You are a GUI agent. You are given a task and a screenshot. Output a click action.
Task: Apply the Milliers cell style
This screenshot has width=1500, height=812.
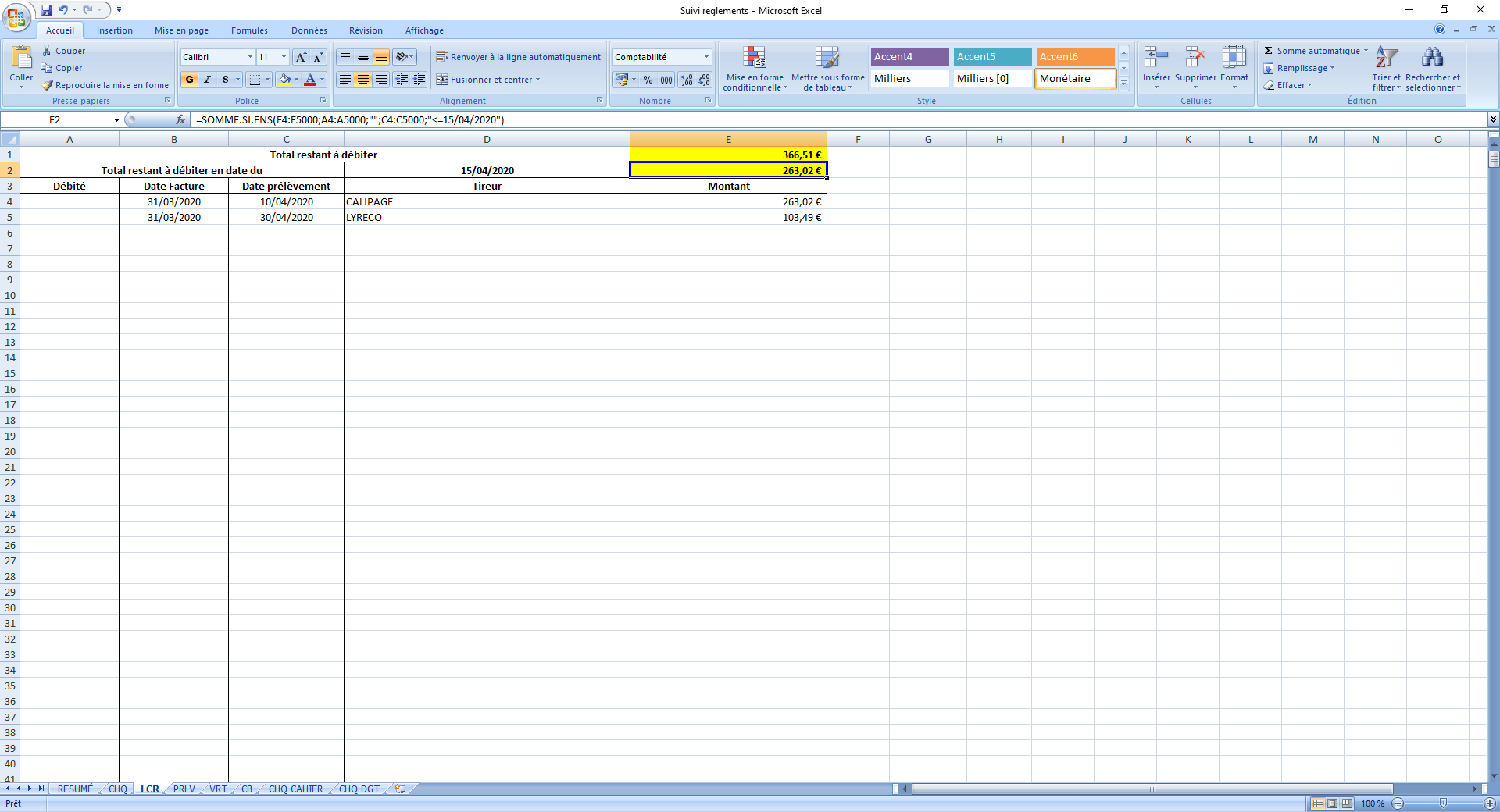click(909, 79)
